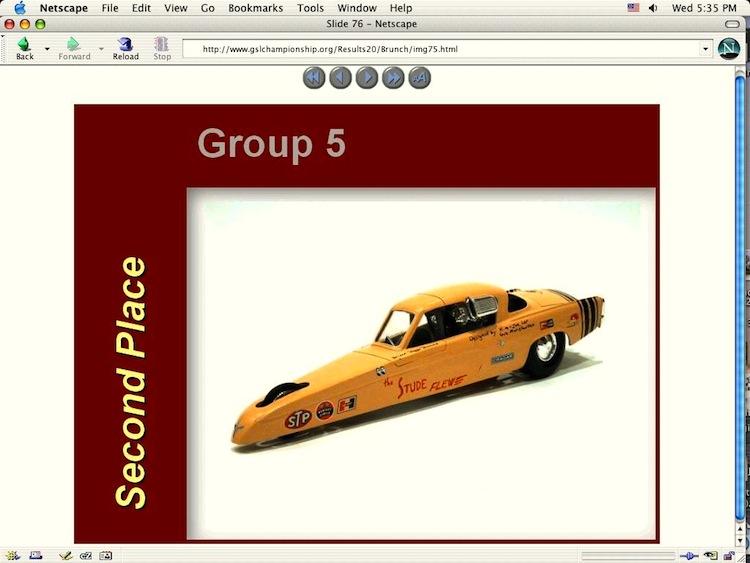750x563 pixels.
Task: Toggle online/offline plug icon
Action: click(x=689, y=555)
